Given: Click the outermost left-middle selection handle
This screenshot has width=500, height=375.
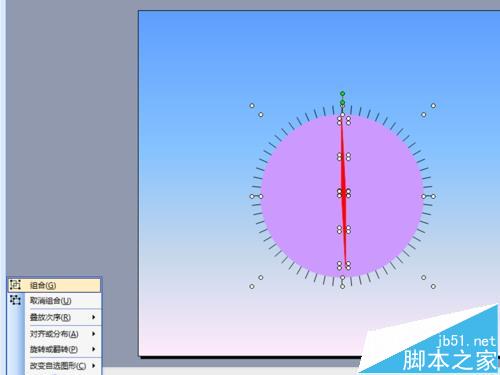Looking at the screenshot, I should click(x=252, y=196).
